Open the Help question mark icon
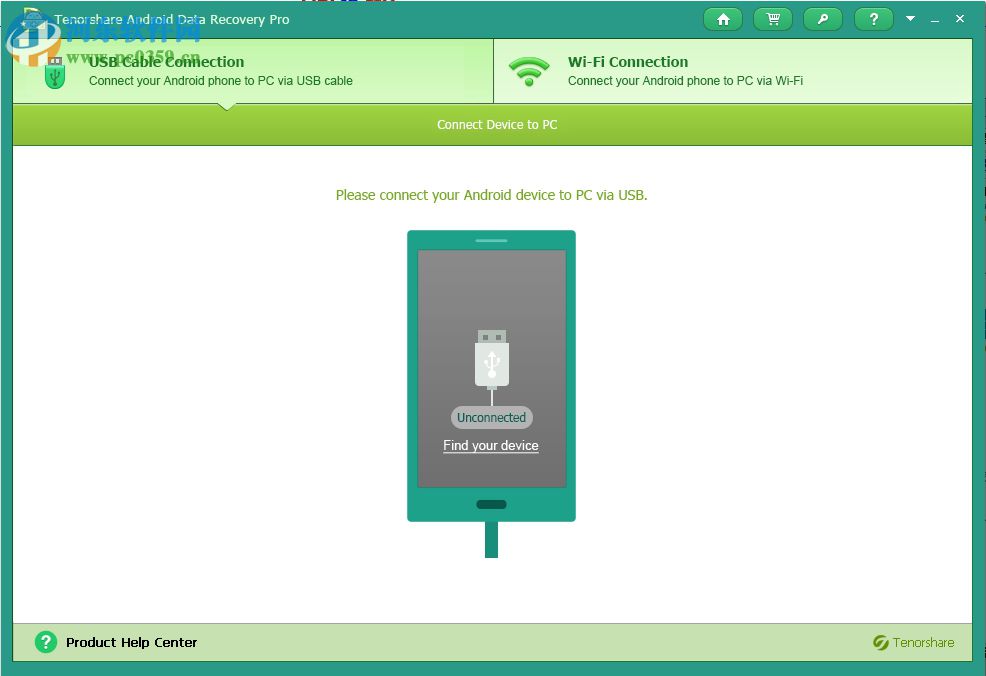The image size is (986, 676). point(873,18)
